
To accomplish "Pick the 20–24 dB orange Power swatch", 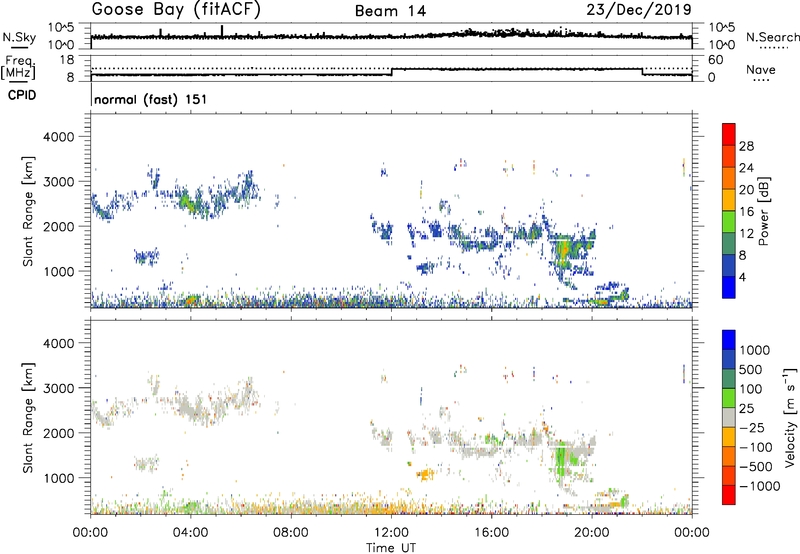I will pos(729,178).
